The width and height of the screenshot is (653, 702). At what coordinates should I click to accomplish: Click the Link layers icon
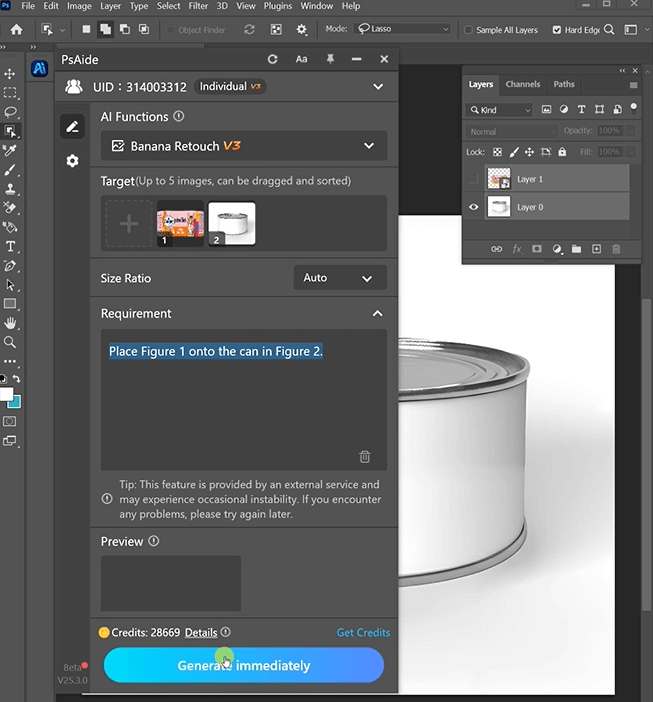[496, 249]
